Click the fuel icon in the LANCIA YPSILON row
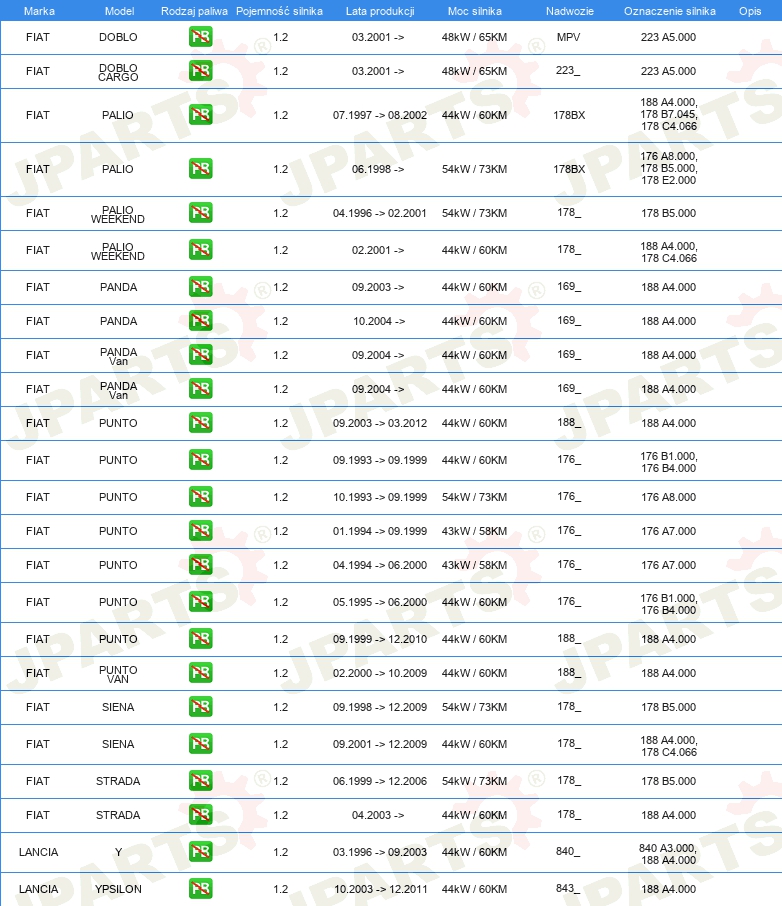This screenshot has height=906, width=782. point(201,889)
